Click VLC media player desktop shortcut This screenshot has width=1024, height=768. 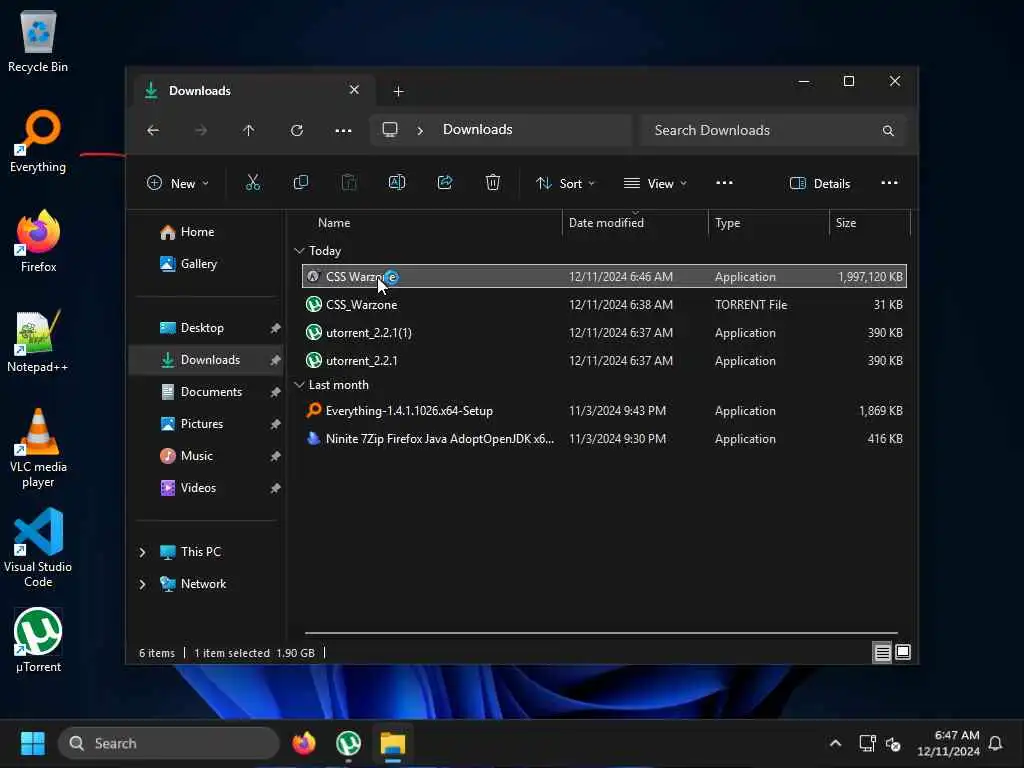[x=38, y=448]
